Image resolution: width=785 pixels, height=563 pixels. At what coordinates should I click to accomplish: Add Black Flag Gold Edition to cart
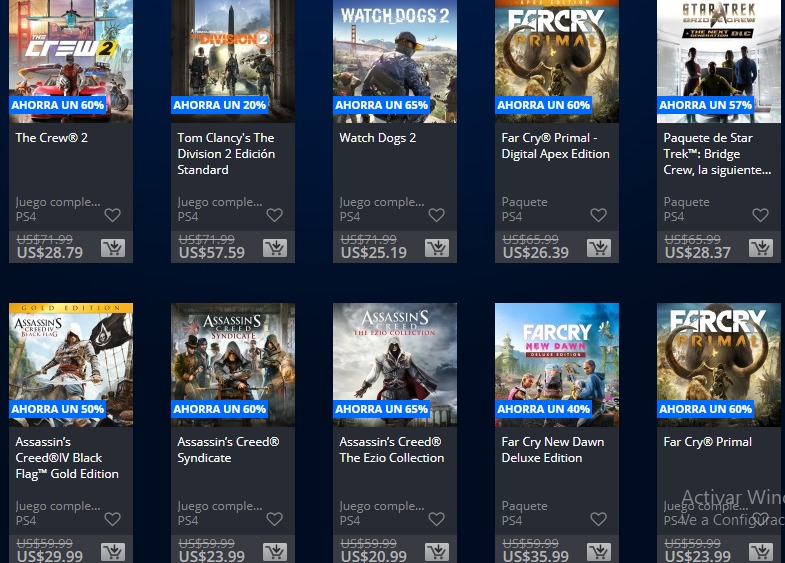pos(113,552)
